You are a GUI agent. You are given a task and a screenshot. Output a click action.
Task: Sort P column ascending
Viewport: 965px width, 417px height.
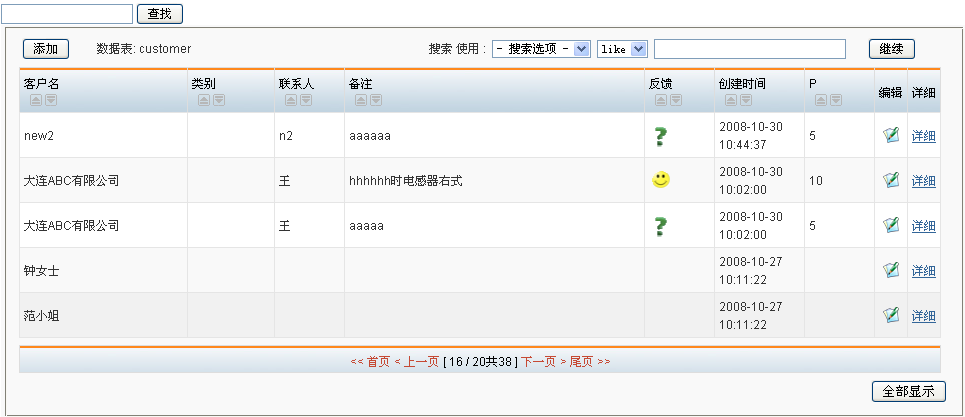click(x=821, y=100)
